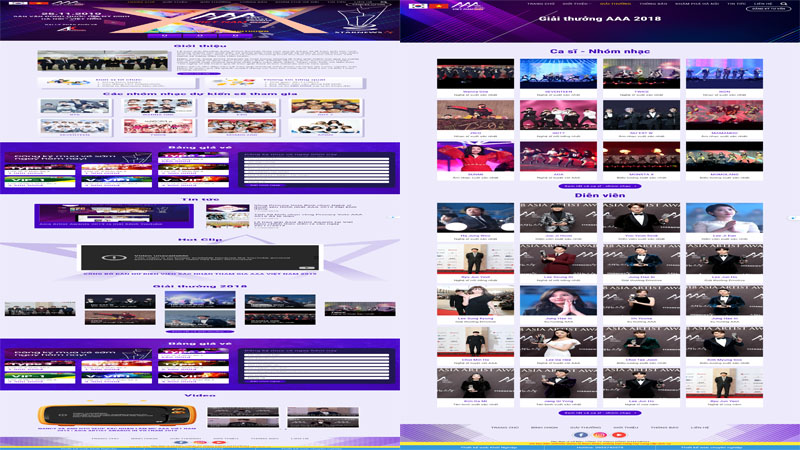Click the Vietnam flag icon on right page
800x450 pixels.
point(441,6)
